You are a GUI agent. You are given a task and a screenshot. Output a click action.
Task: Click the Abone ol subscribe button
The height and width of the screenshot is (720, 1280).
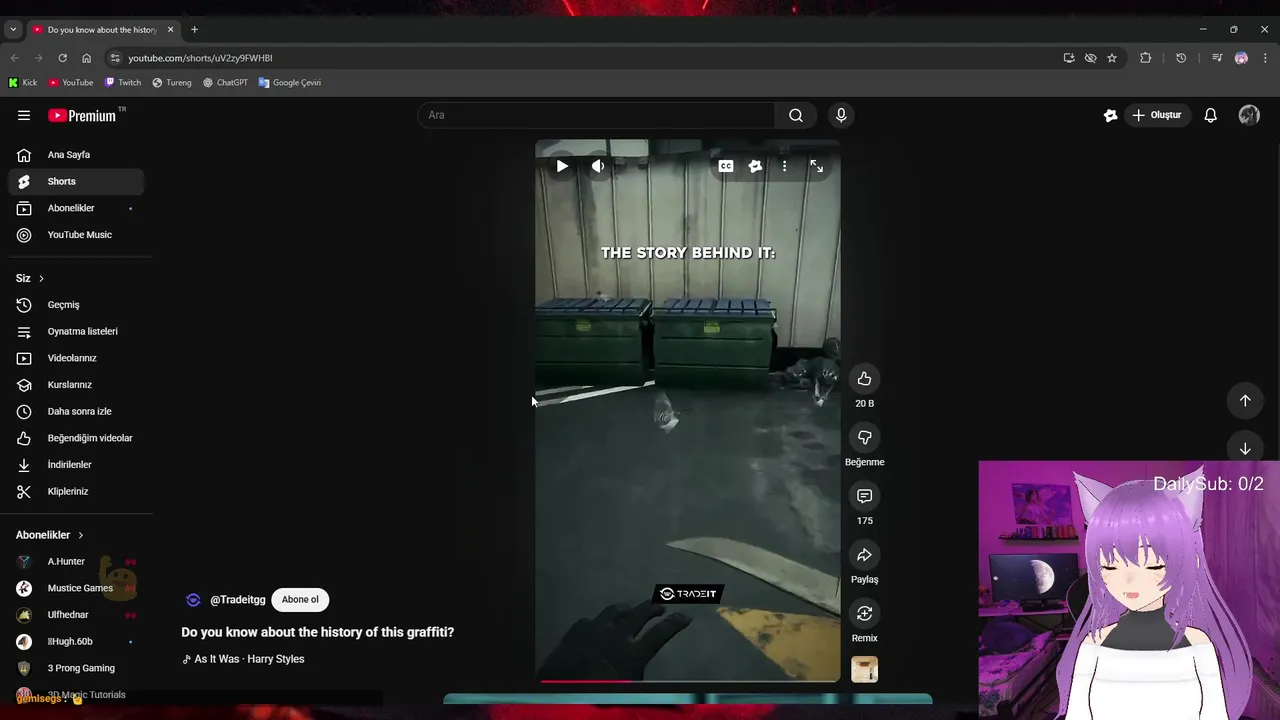tap(300, 600)
